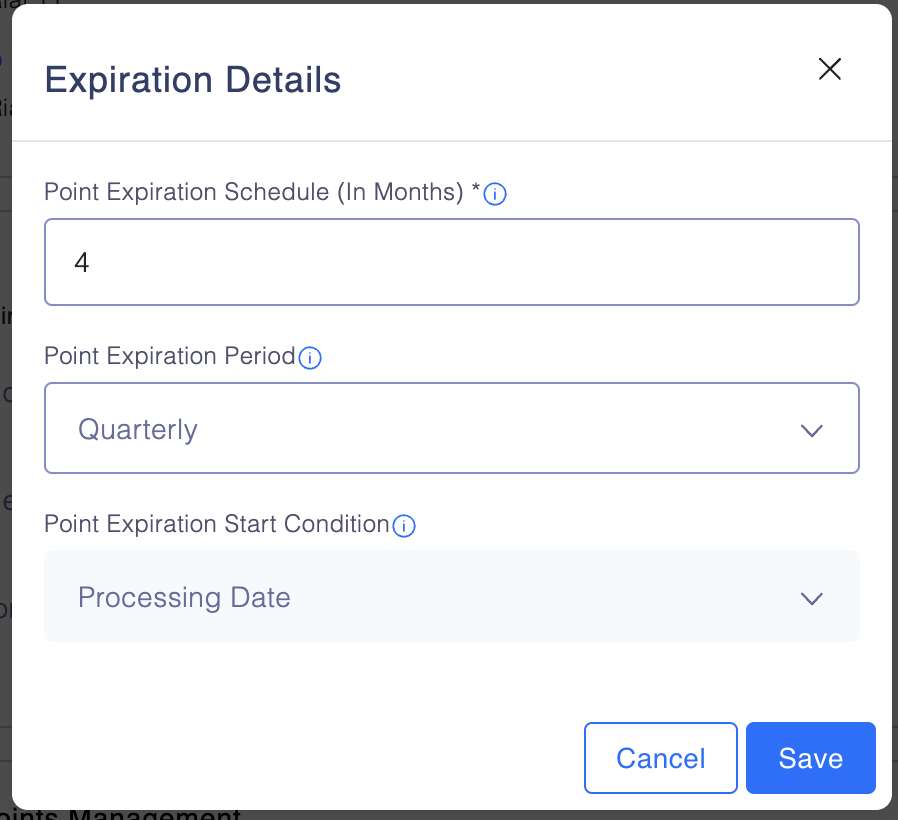Open the Point Expiration Start Condition dropdown
898x820 pixels.
[x=452, y=596]
